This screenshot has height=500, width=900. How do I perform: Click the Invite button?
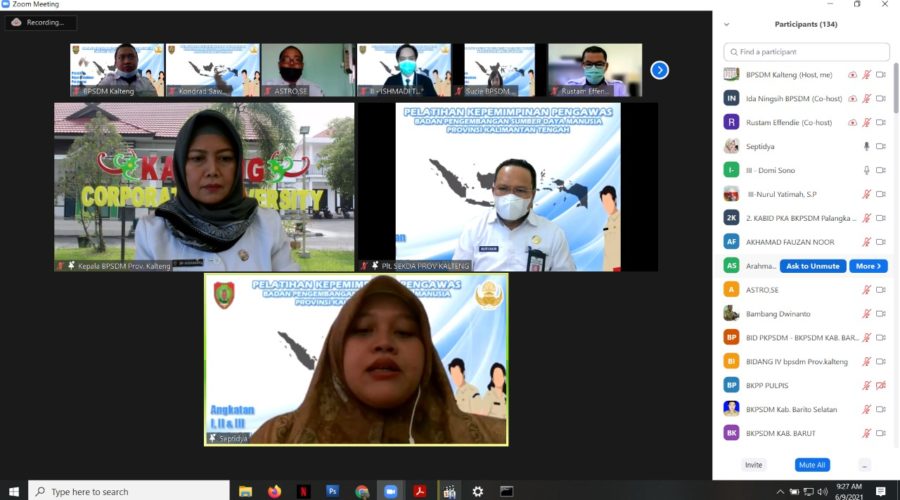(x=754, y=465)
